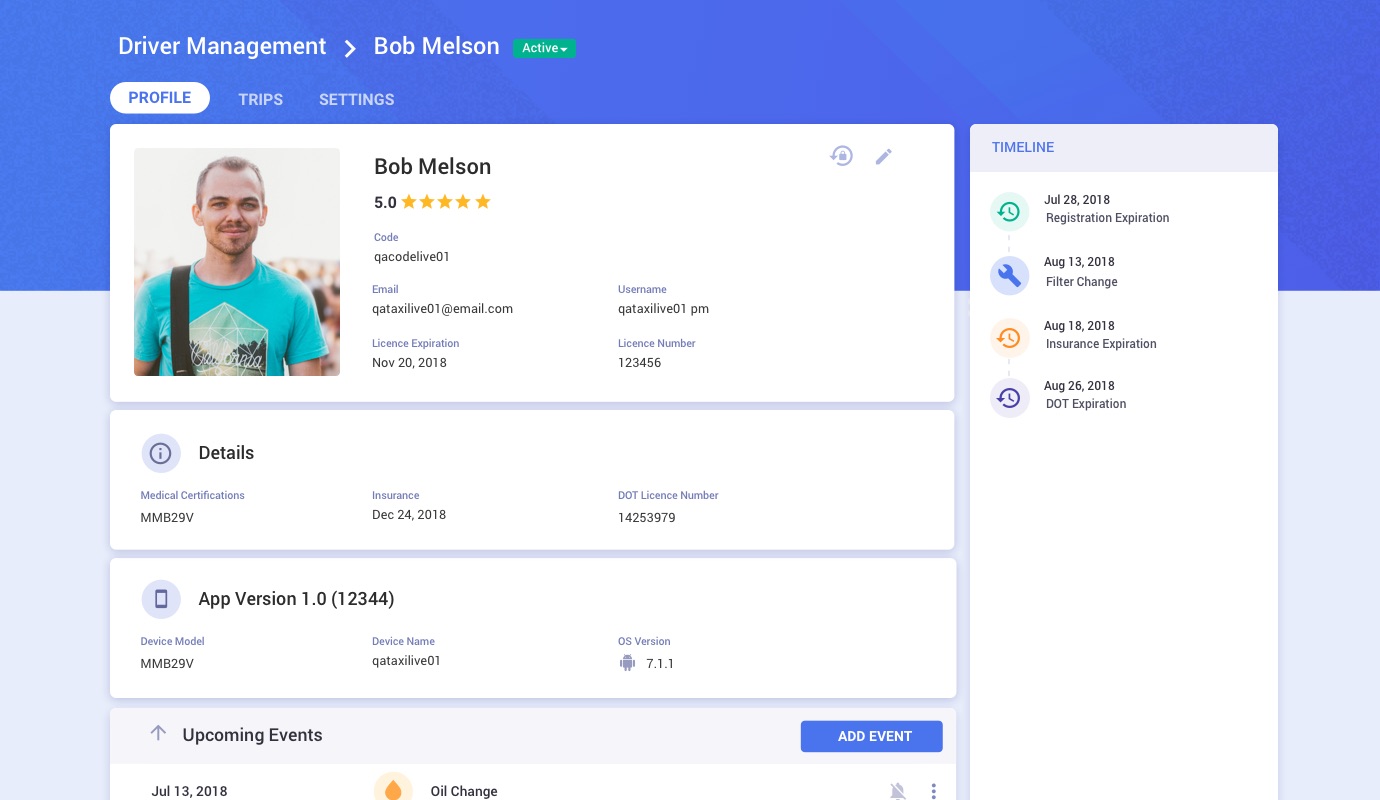Click the Insurance Expiration timeline icon
Viewport: 1380px width, 800px height.
(x=1009, y=338)
